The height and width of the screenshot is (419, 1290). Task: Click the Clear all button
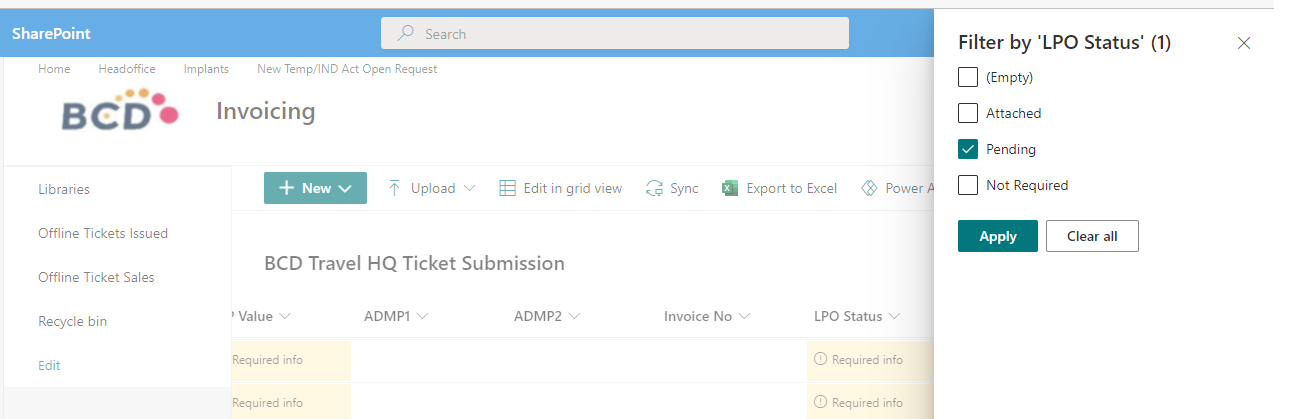coord(1092,236)
